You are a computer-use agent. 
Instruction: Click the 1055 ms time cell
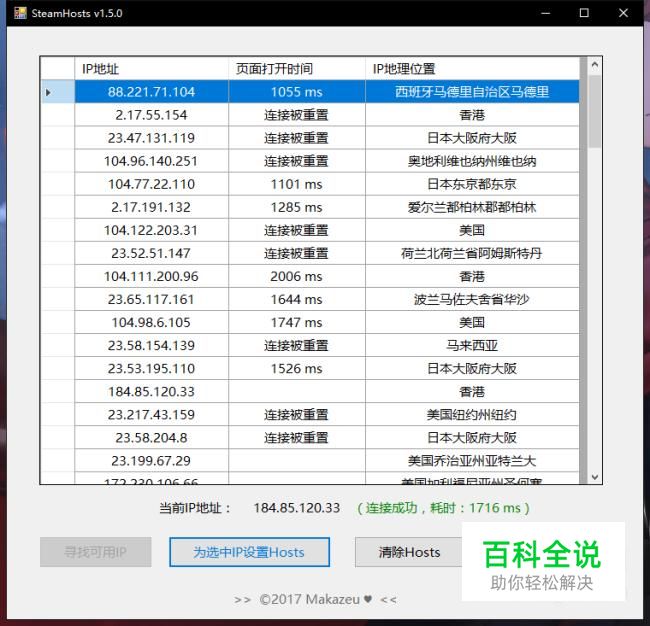297,92
